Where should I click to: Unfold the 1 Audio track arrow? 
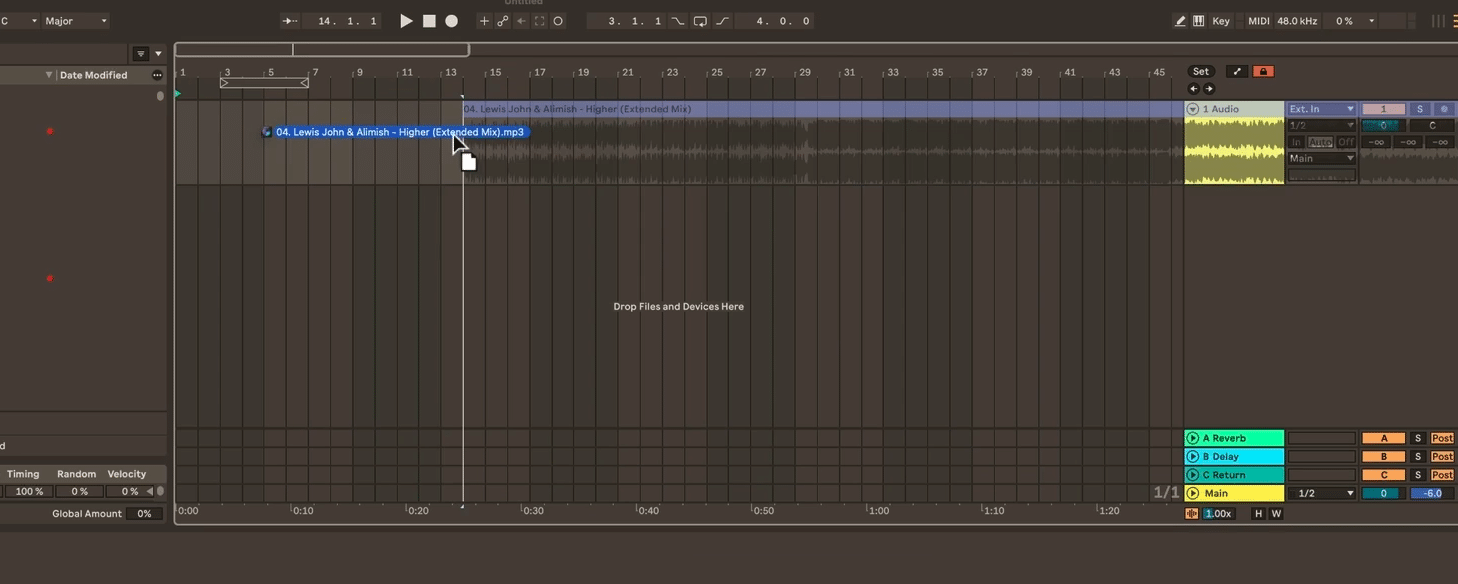(1191, 108)
